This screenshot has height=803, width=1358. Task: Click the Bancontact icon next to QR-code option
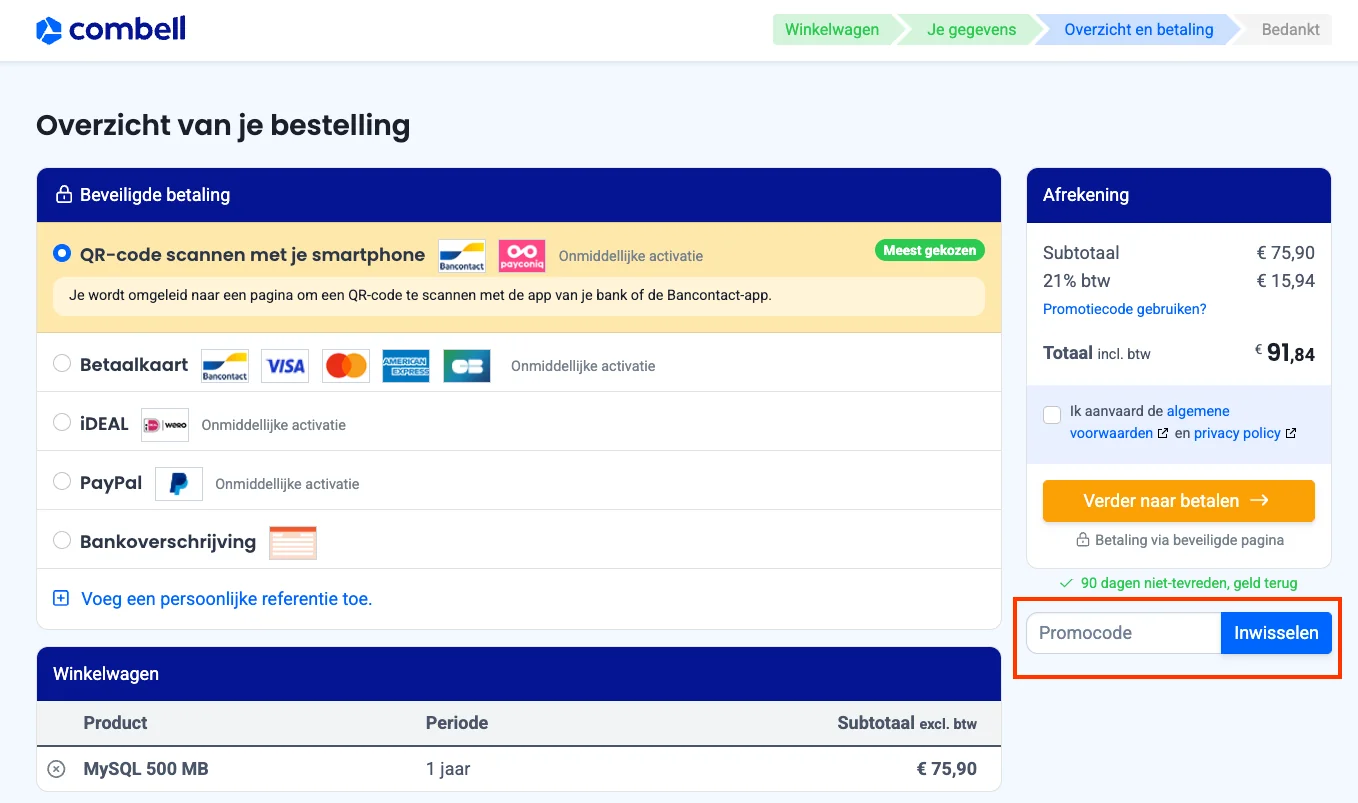click(x=461, y=256)
